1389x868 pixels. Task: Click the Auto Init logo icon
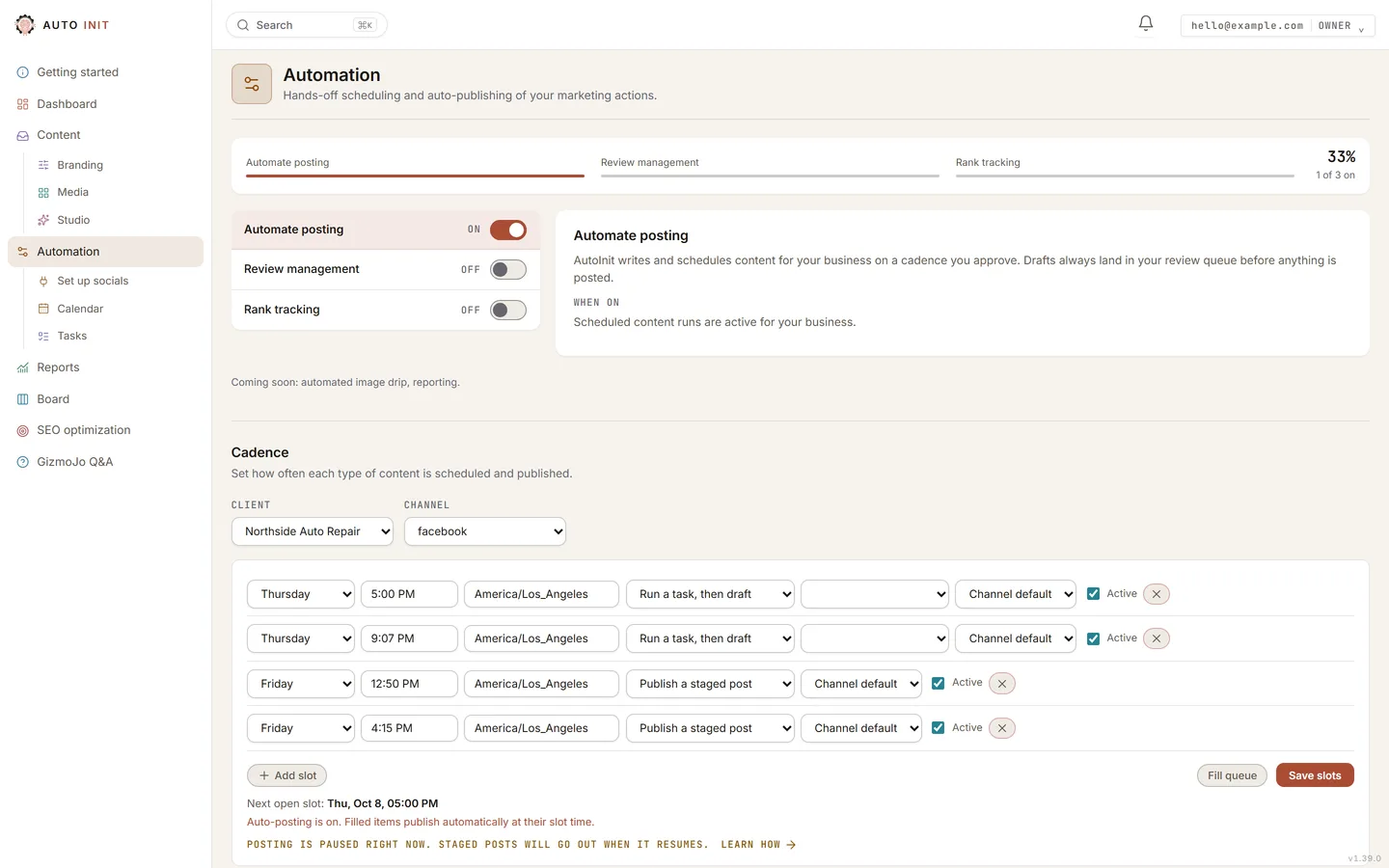pos(25,25)
